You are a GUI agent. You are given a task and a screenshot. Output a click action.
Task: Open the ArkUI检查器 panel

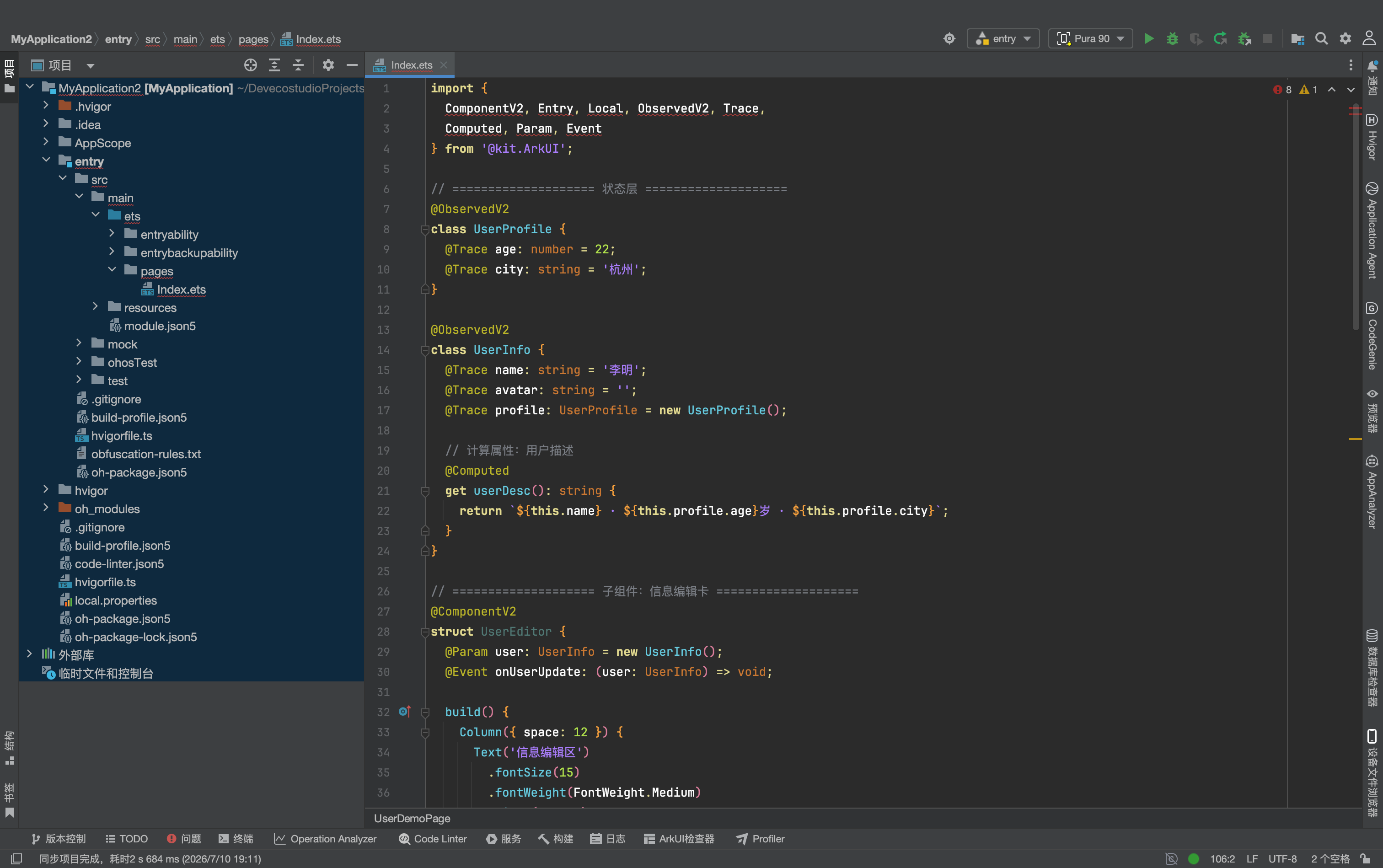click(x=679, y=839)
